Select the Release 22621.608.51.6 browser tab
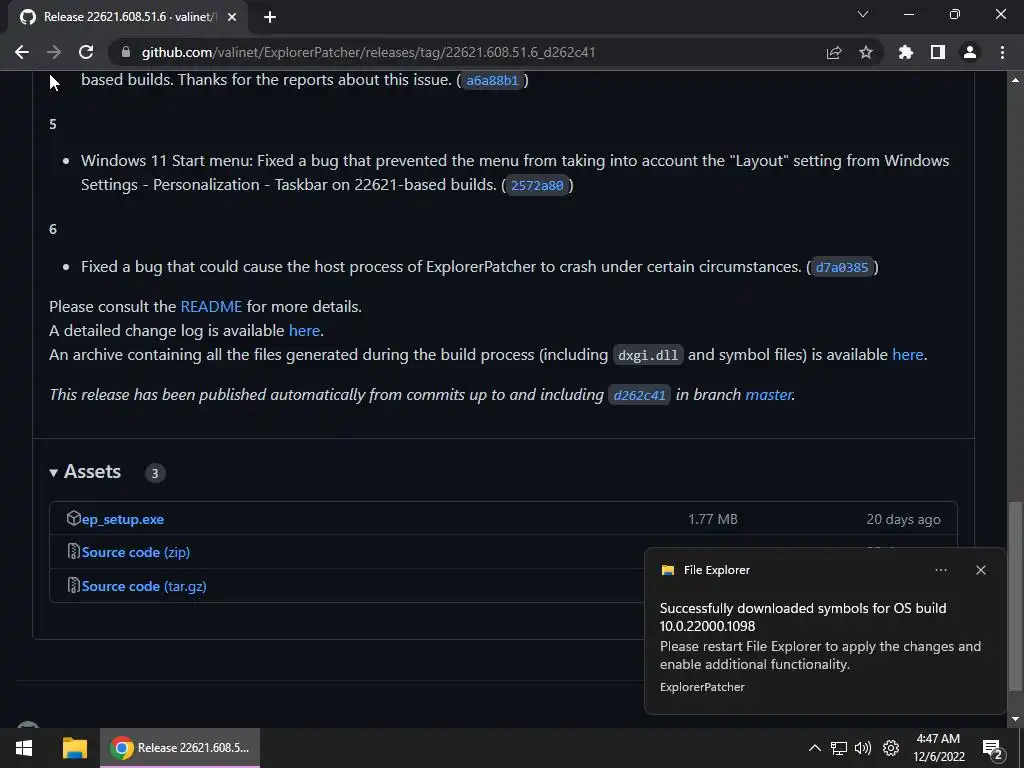Image resolution: width=1024 pixels, height=768 pixels. pyautogui.click(x=129, y=17)
